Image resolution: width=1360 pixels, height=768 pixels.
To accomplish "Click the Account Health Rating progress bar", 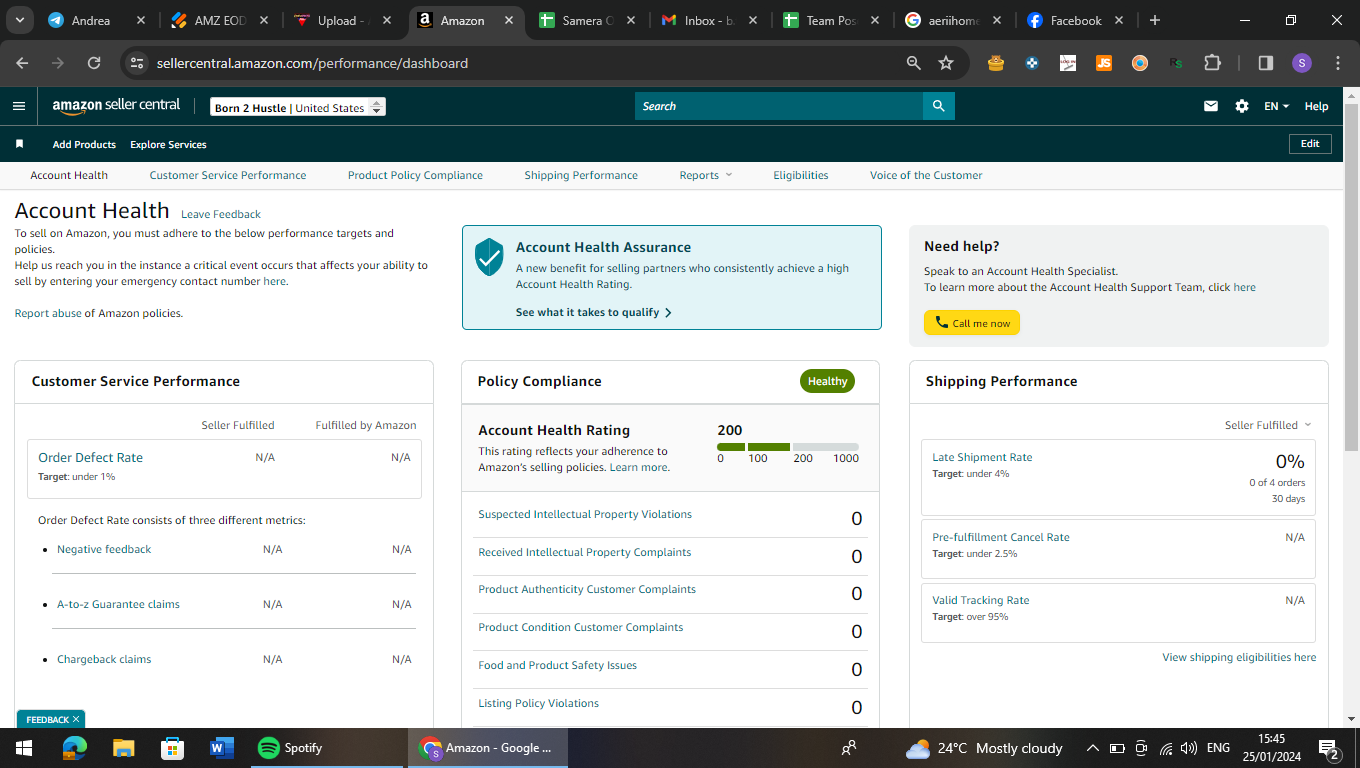I will coord(788,446).
